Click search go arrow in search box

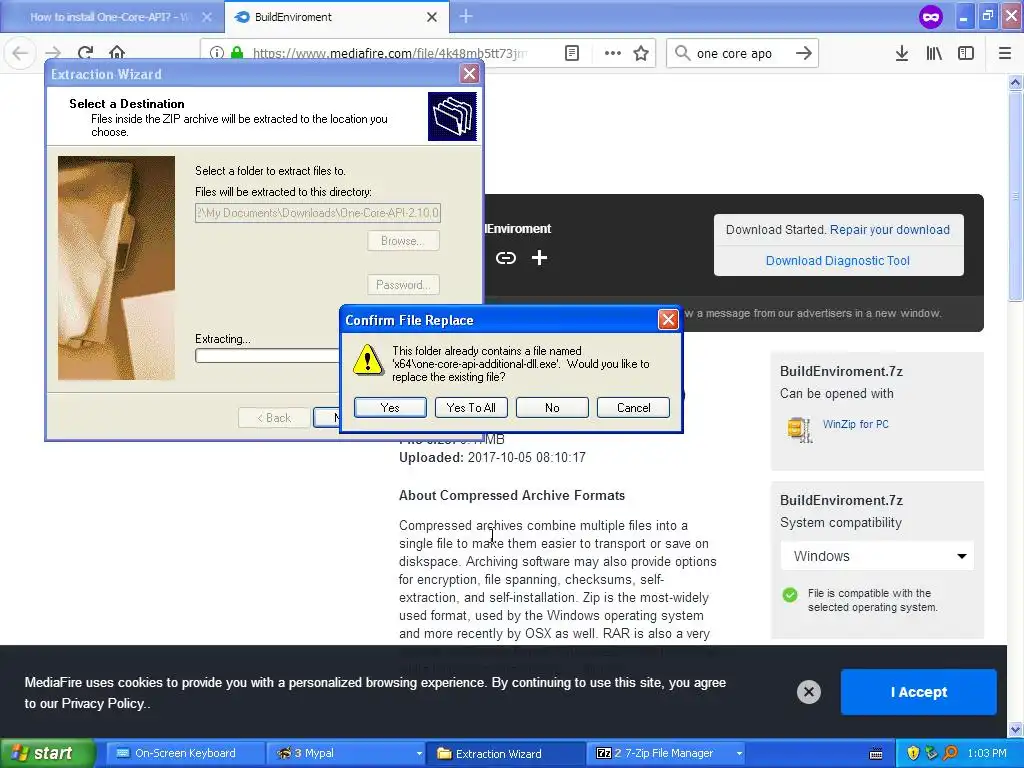coord(803,53)
